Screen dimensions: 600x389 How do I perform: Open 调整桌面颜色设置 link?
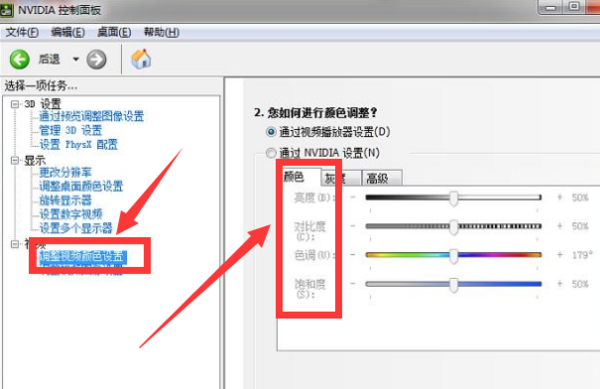(x=81, y=186)
